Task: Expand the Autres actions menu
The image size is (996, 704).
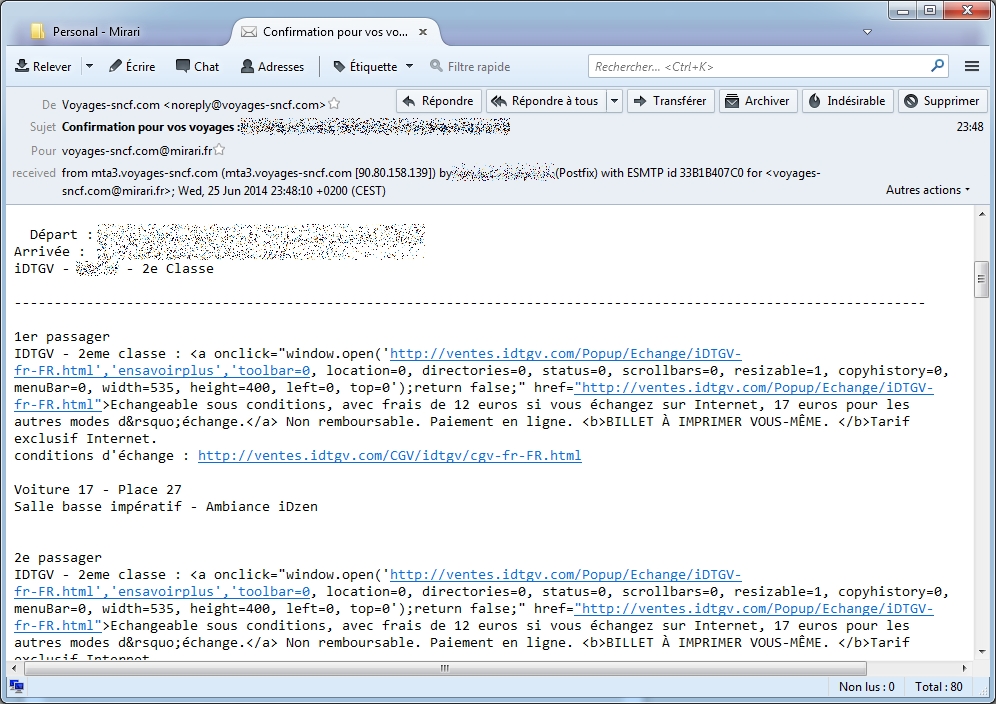Action: click(x=927, y=190)
